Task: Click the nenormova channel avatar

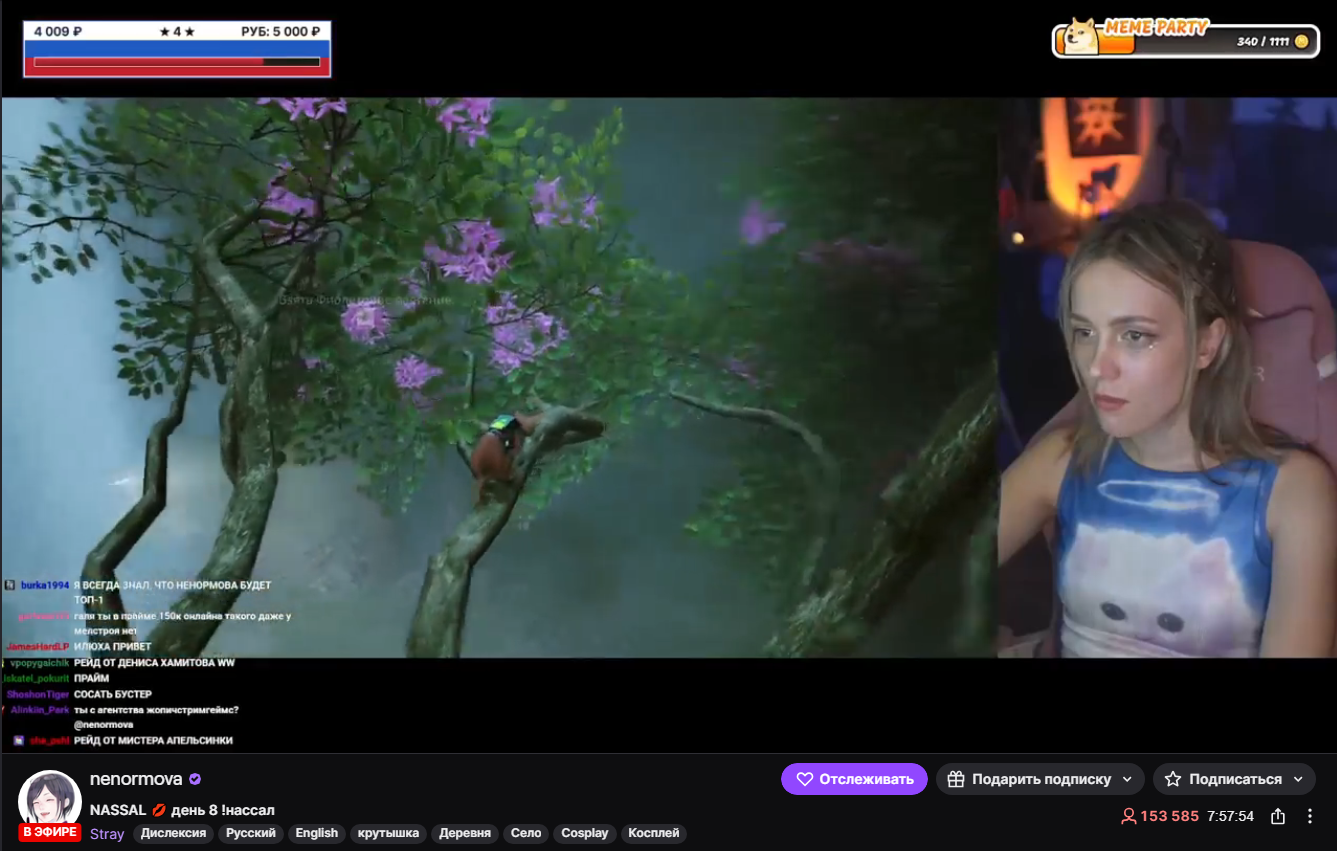Action: tap(50, 801)
